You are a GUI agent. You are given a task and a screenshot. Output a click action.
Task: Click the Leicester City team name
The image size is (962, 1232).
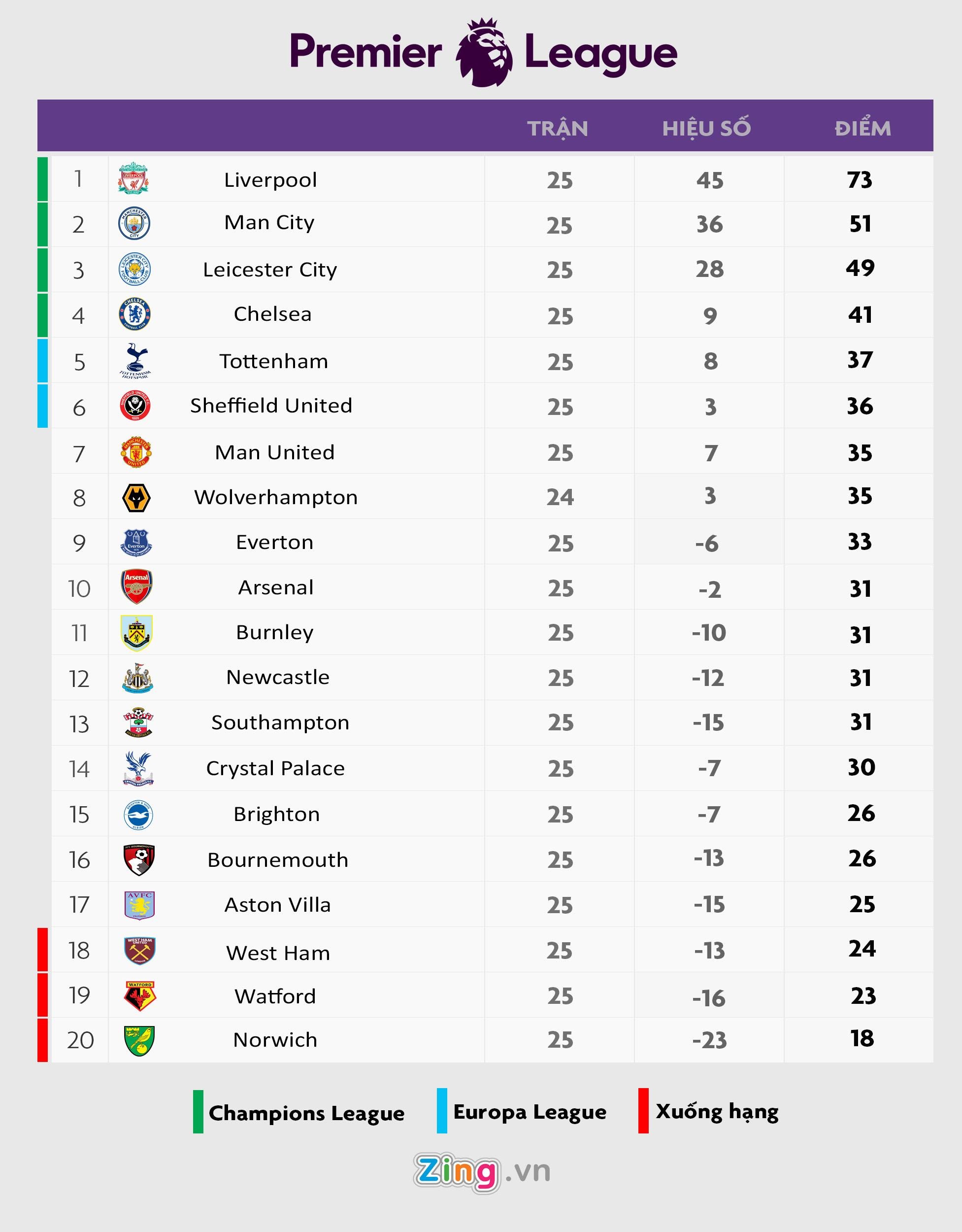tap(270, 270)
